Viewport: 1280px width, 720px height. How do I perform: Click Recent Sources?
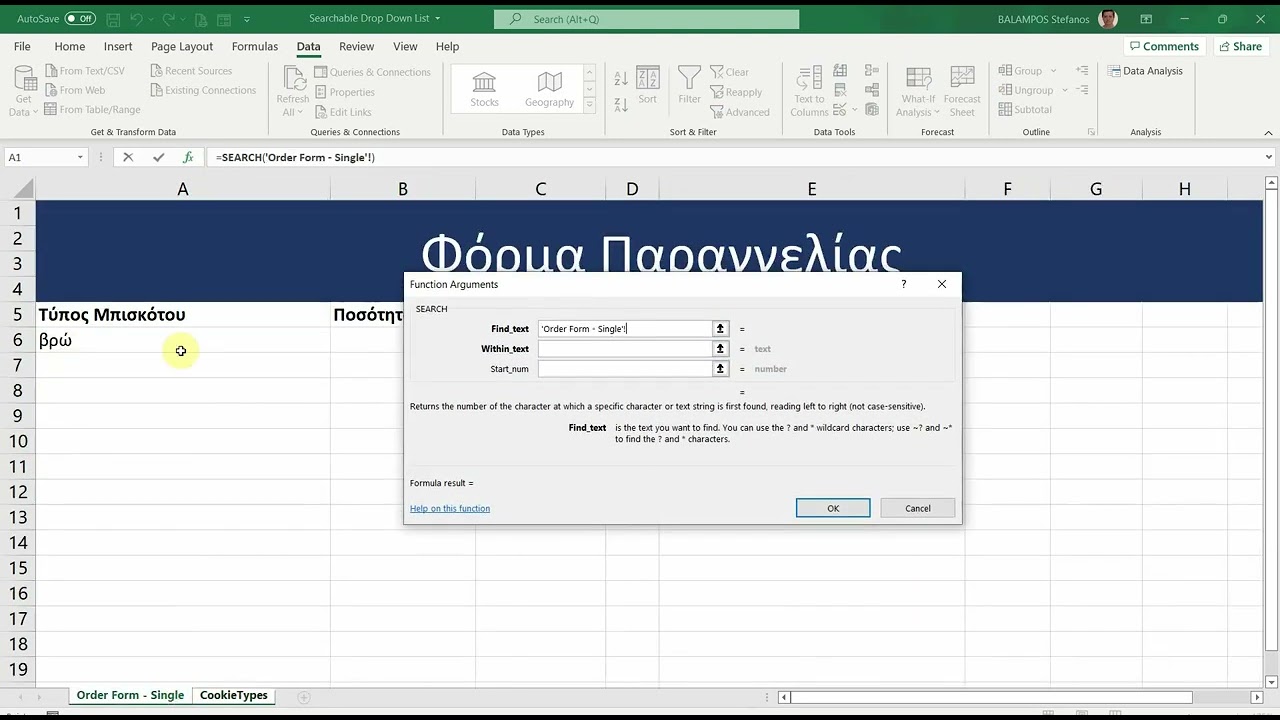pos(191,71)
